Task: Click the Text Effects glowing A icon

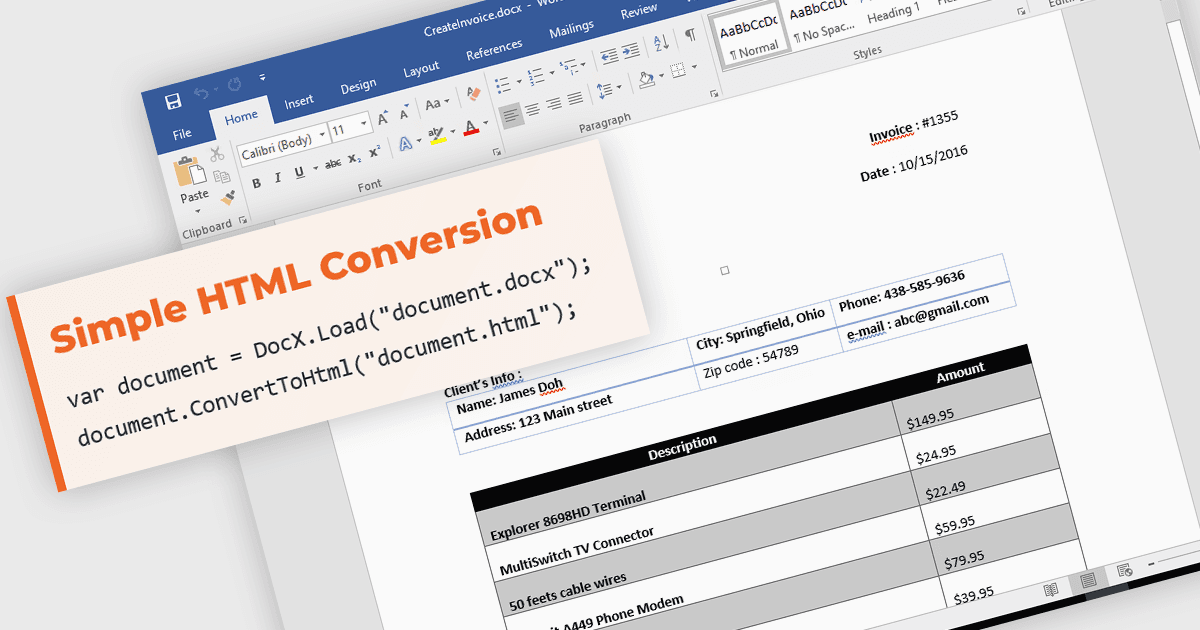Action: [407, 144]
